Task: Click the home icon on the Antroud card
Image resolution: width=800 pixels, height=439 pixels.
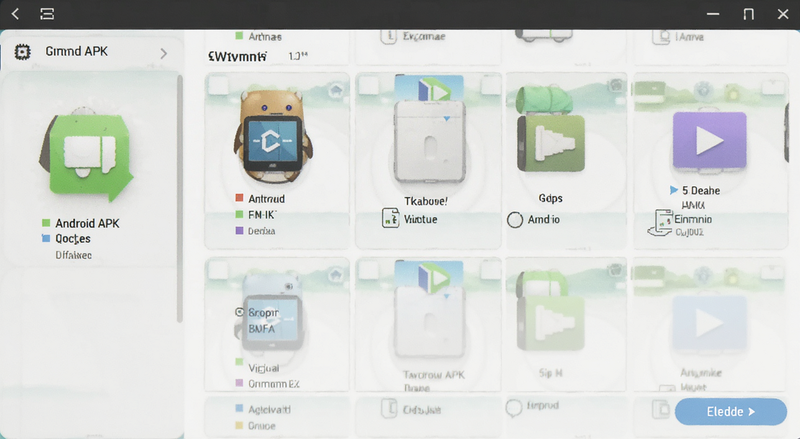Action: (x=335, y=91)
